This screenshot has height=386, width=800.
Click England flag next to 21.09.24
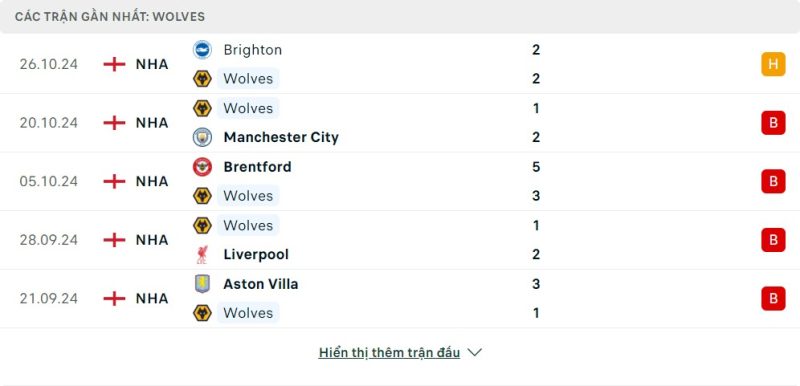coord(114,298)
